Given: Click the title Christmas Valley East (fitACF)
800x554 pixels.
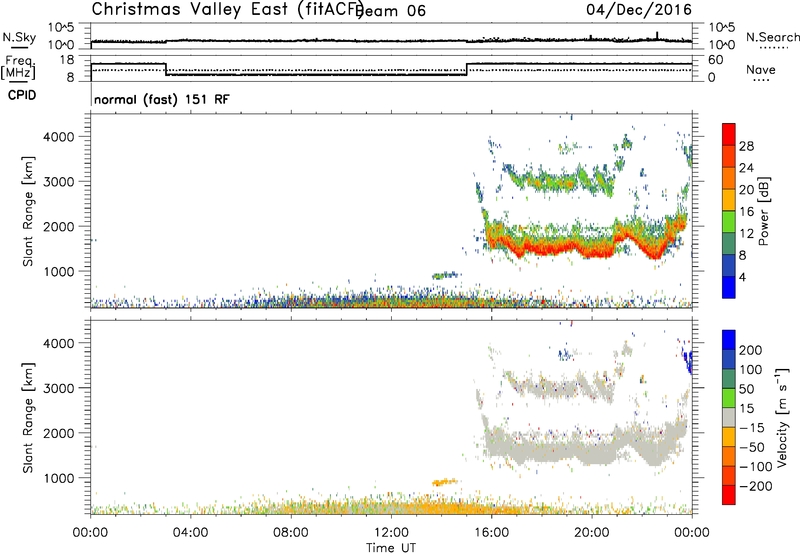Looking at the screenshot, I should pos(227,10).
